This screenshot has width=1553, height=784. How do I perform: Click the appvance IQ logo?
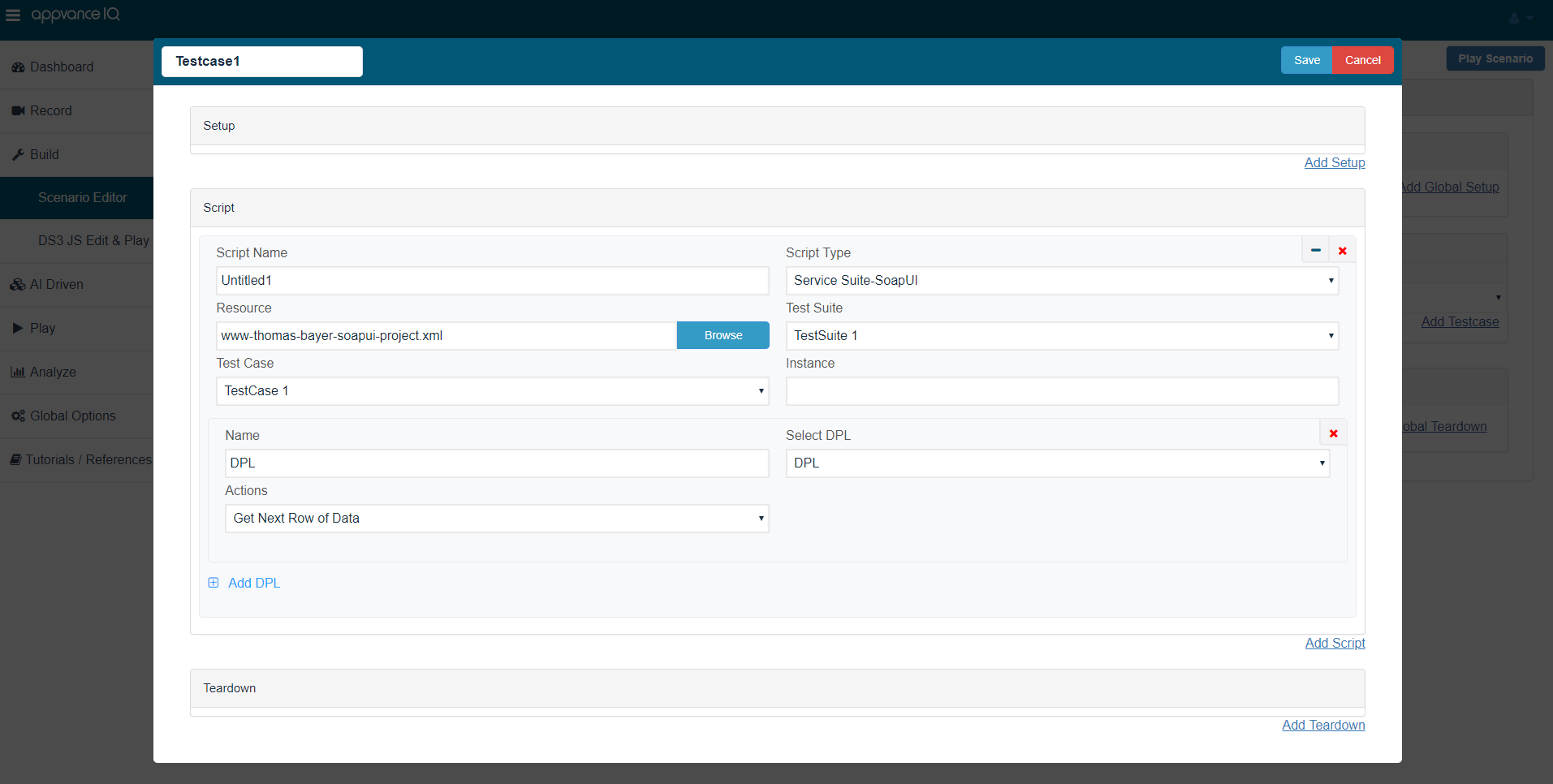(x=75, y=15)
